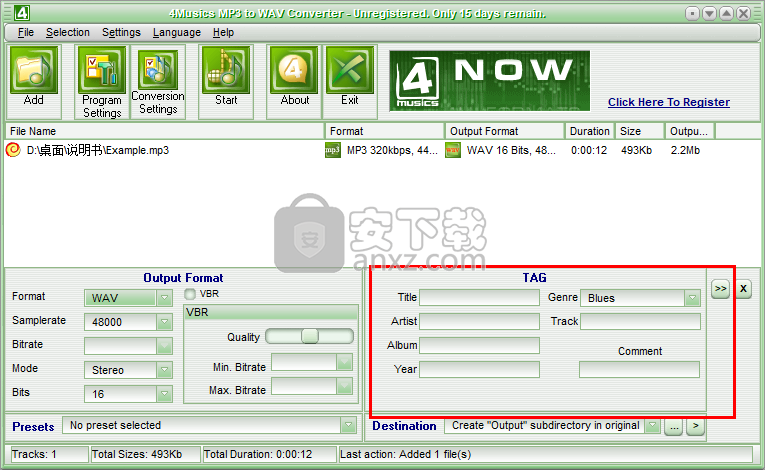Click the Destination browse ... button
The height and width of the screenshot is (470, 765).
coord(674,427)
